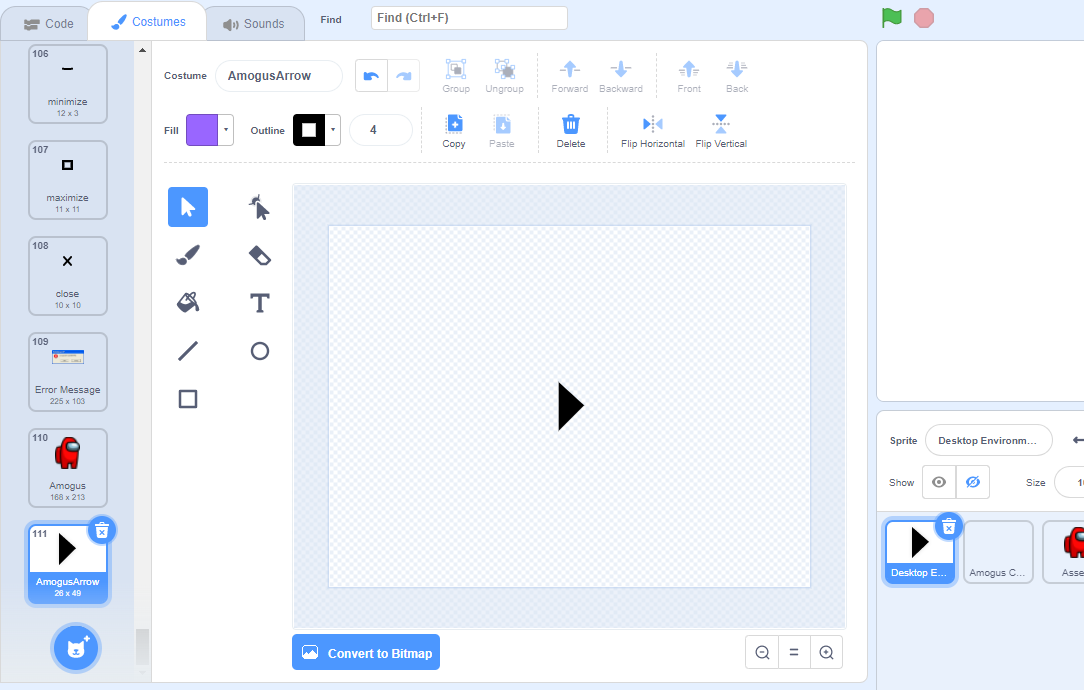Select the Brush tool
The height and width of the screenshot is (690, 1084).
(x=187, y=255)
